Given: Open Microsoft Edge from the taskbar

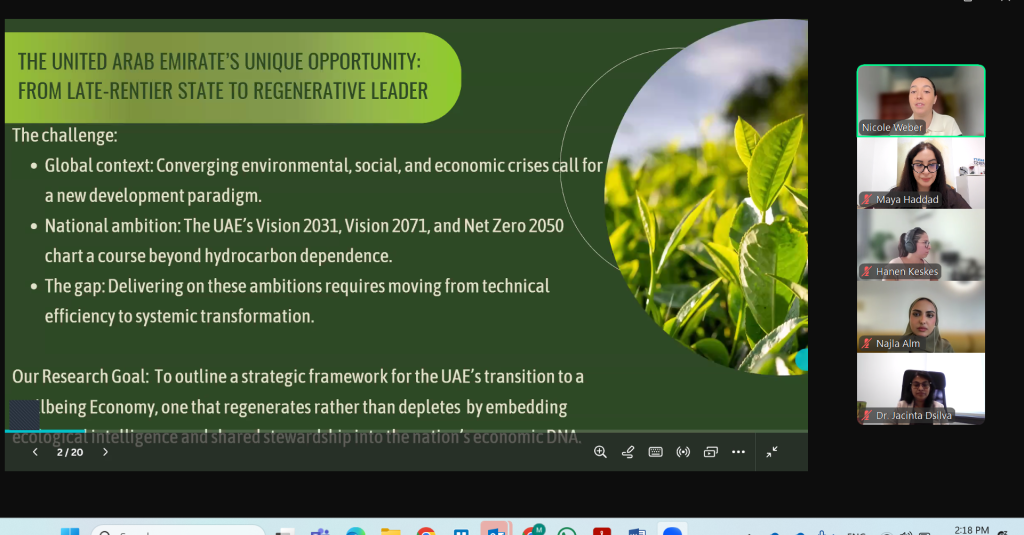Looking at the screenshot, I should pyautogui.click(x=356, y=532).
